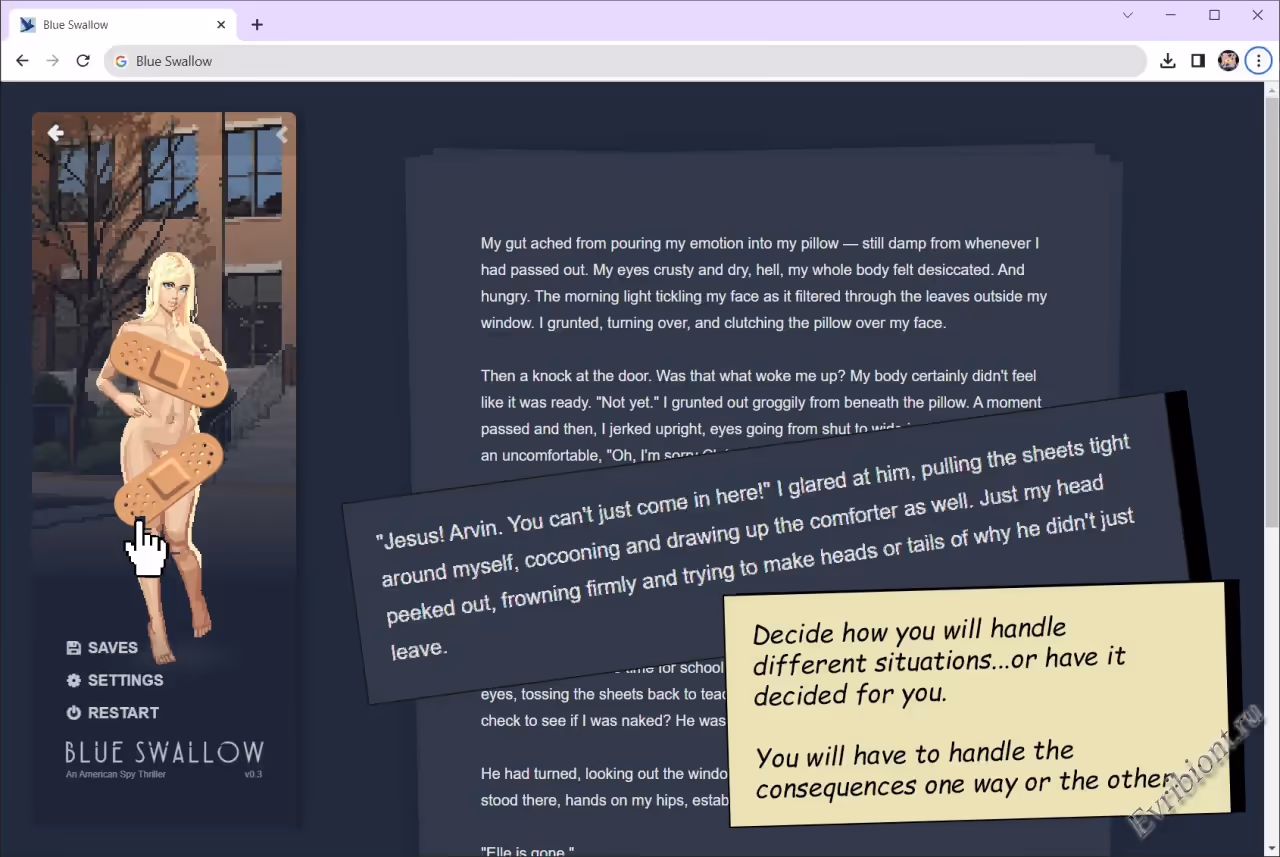This screenshot has width=1280, height=857.
Task: Open the browser Downloads icon
Action: point(1167,61)
